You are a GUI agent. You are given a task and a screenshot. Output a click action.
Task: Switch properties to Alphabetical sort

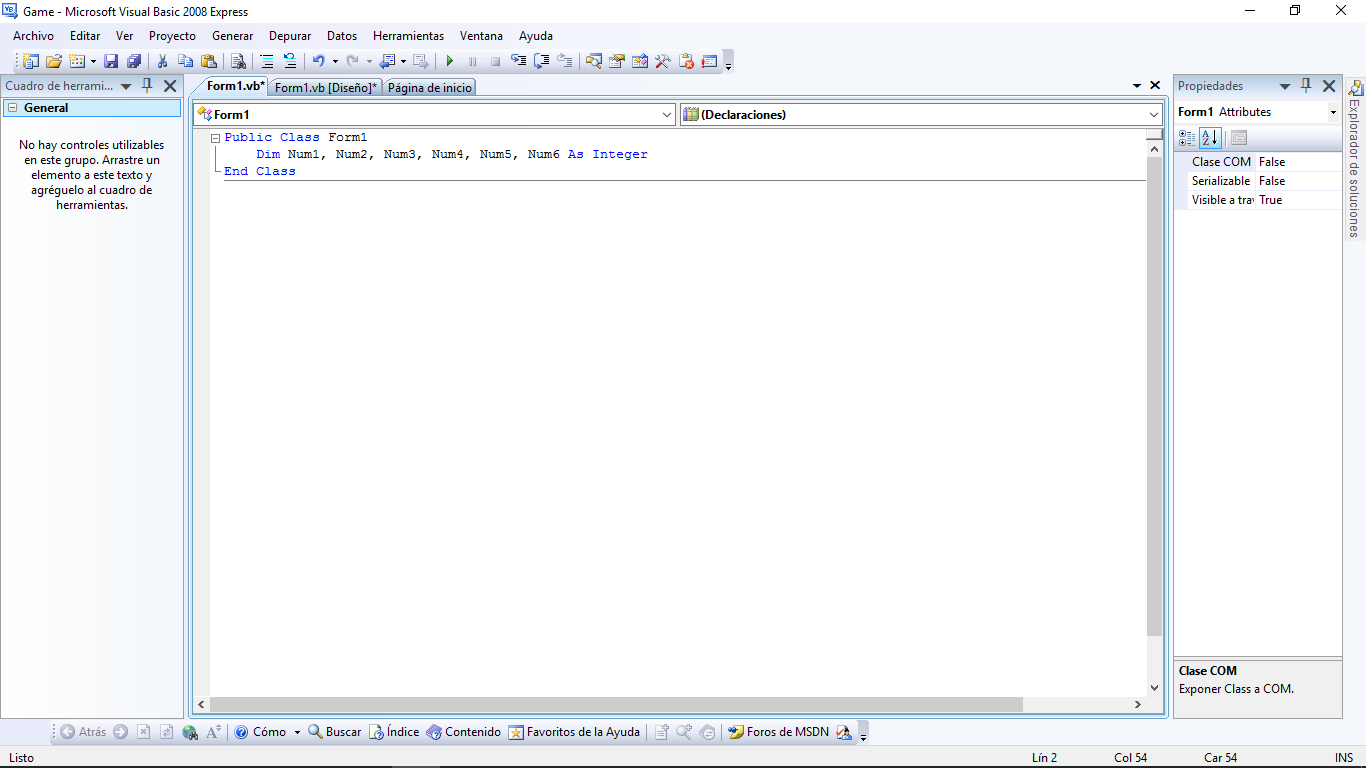[x=1209, y=138]
